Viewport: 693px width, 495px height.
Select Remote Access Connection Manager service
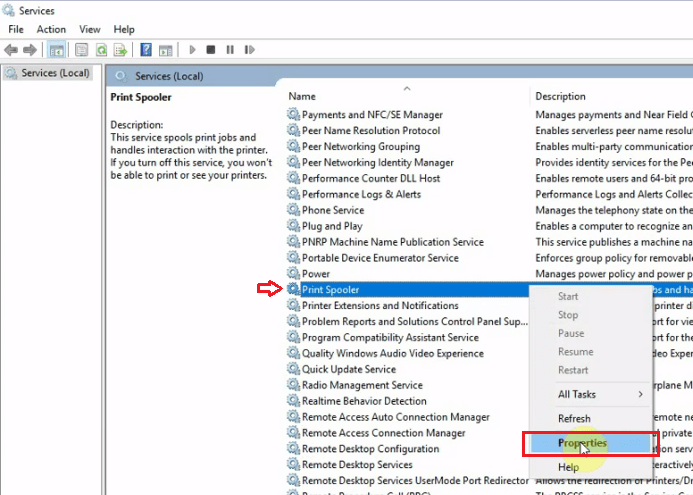383,433
